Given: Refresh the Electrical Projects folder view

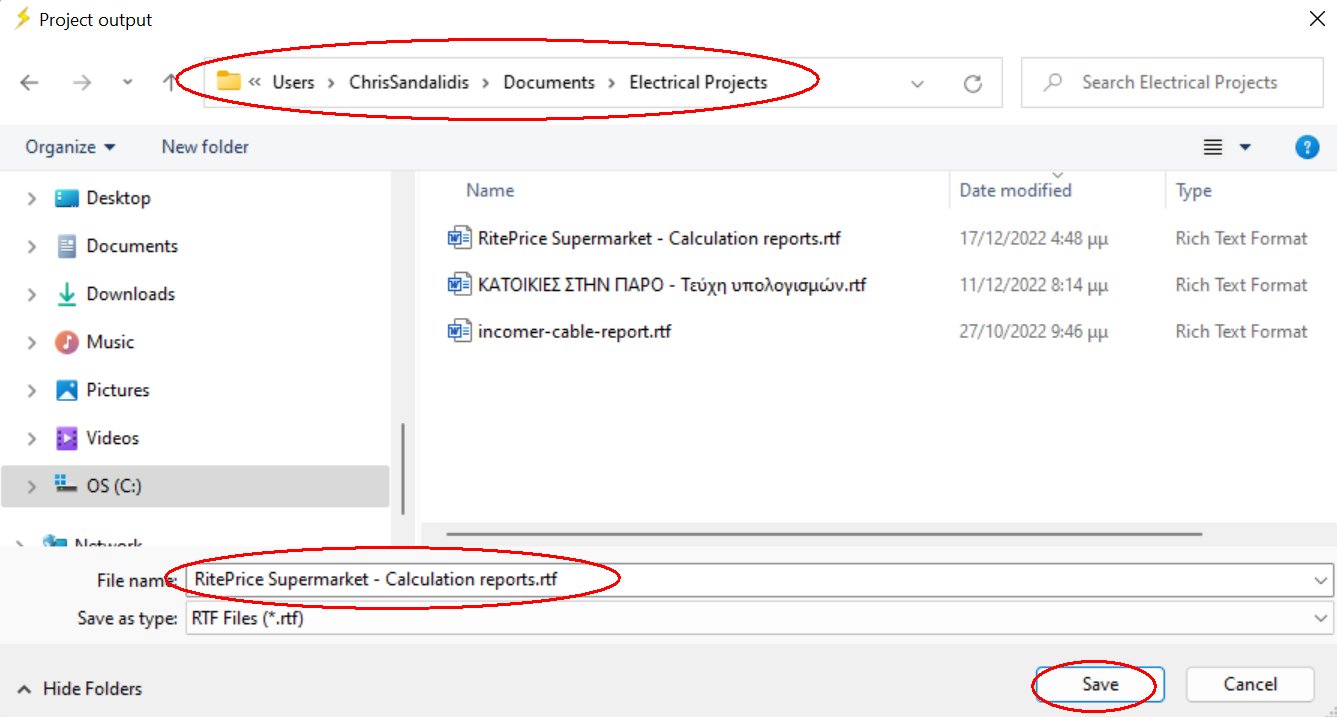Looking at the screenshot, I should click(x=972, y=84).
